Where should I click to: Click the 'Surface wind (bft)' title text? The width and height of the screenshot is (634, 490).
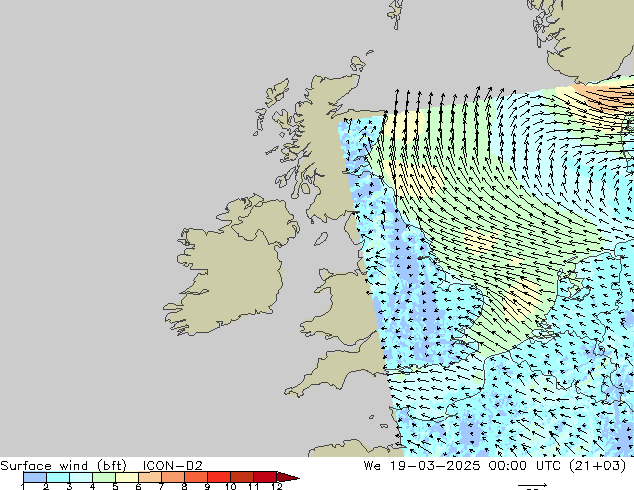pyautogui.click(x=63, y=466)
